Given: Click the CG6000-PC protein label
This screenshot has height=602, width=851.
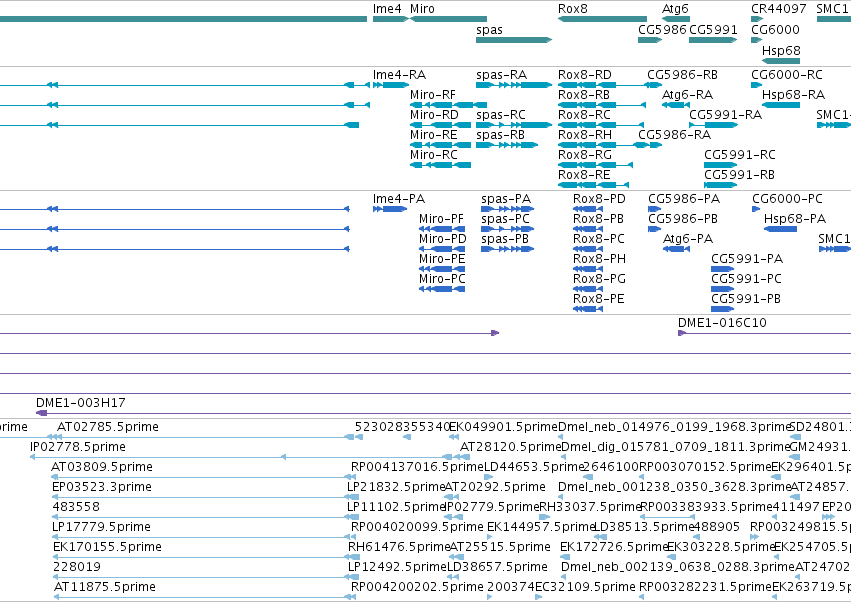Looking at the screenshot, I should pos(788,199).
